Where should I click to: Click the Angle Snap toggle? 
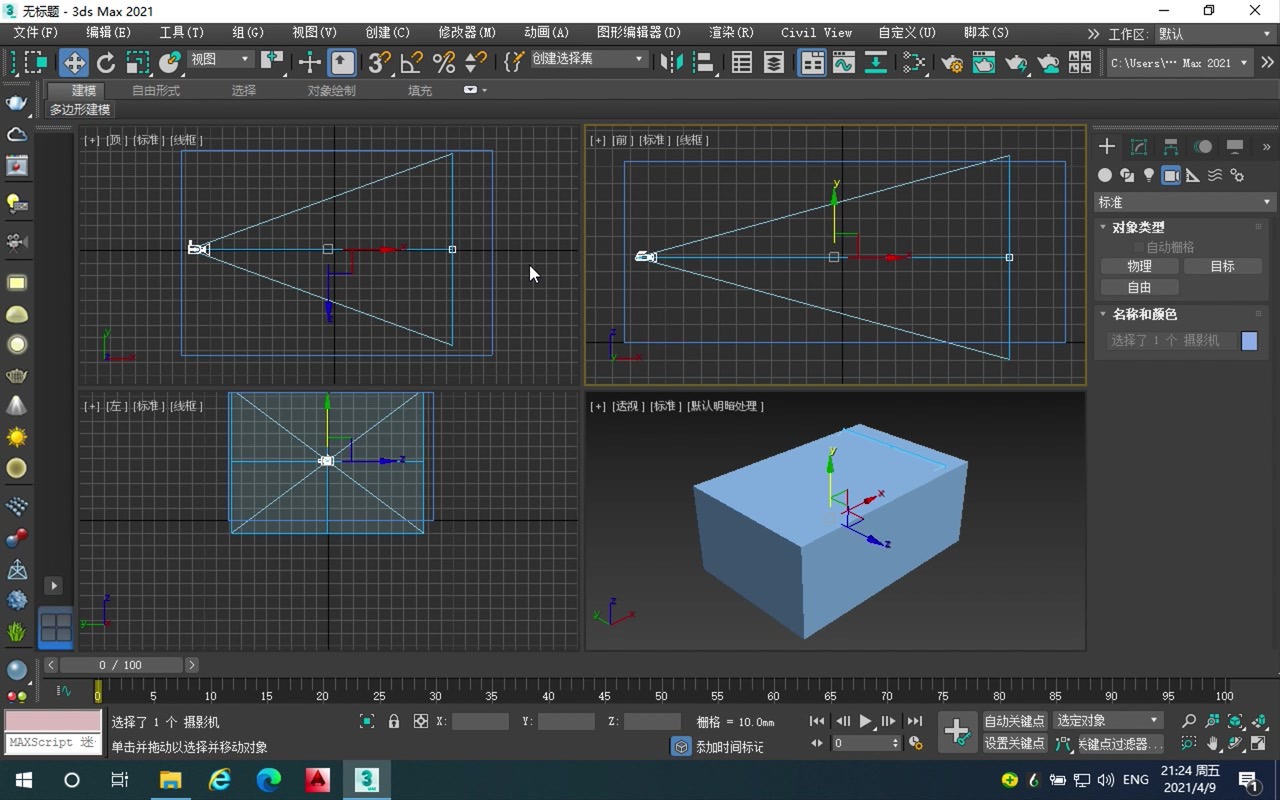pyautogui.click(x=411, y=62)
